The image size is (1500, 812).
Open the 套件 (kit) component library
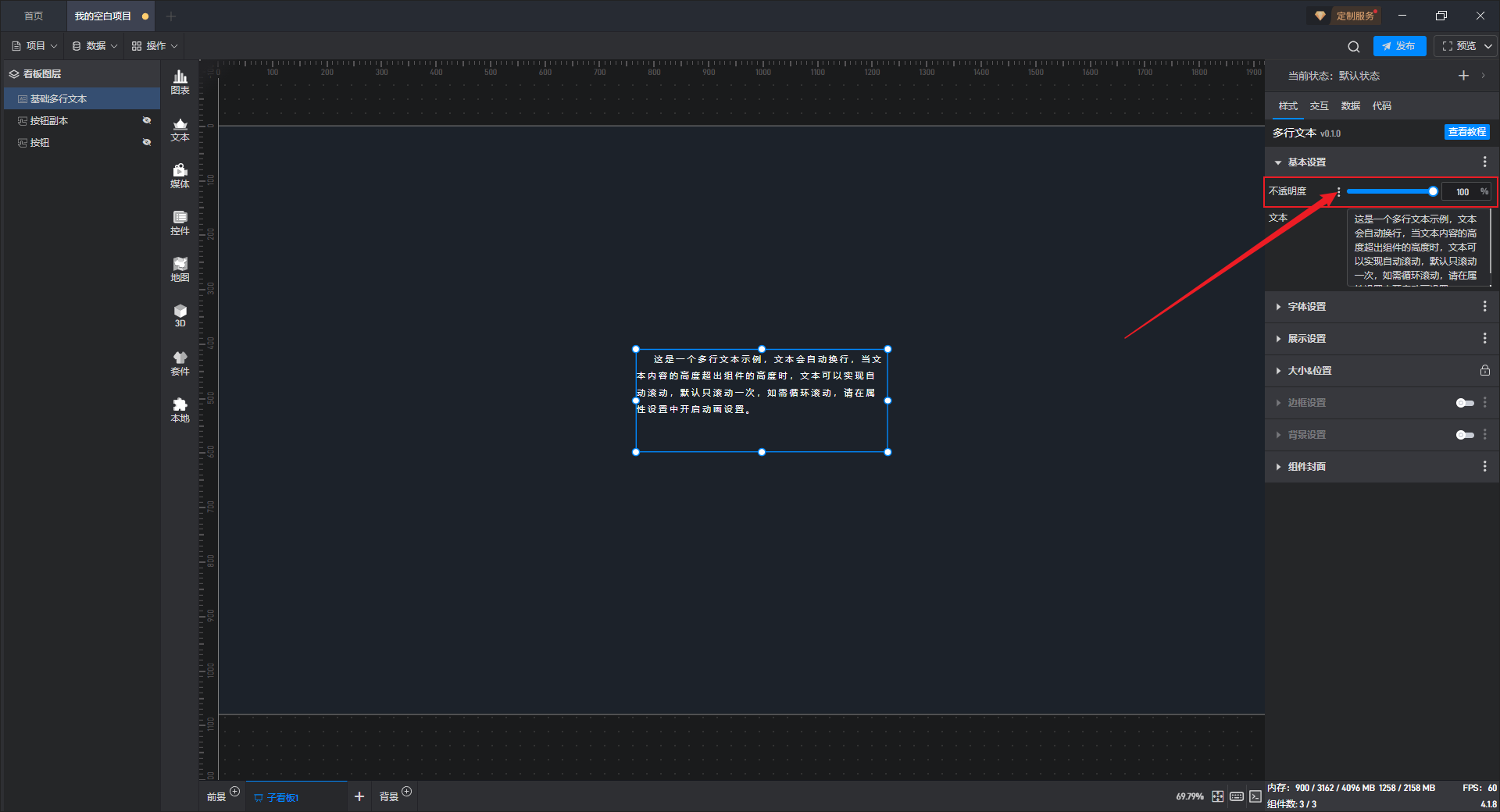180,363
